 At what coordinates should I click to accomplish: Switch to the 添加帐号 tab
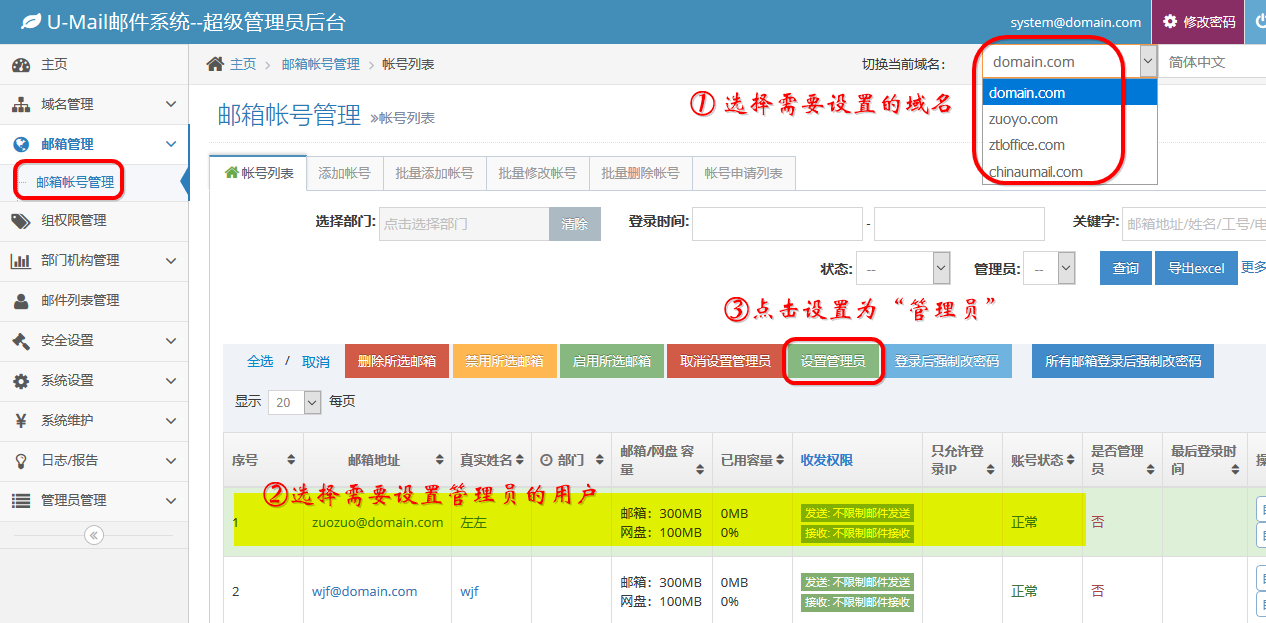point(344,173)
